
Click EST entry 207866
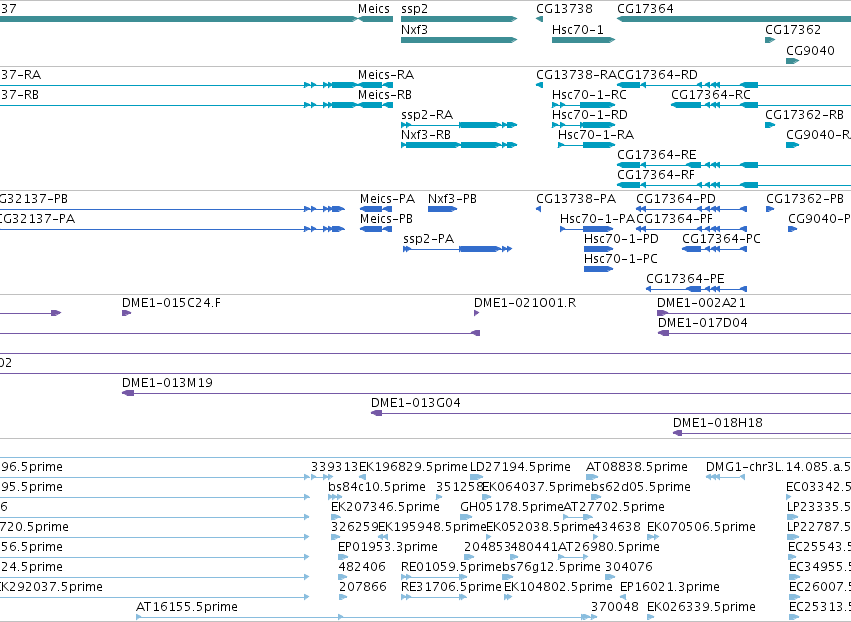[x=363, y=587]
